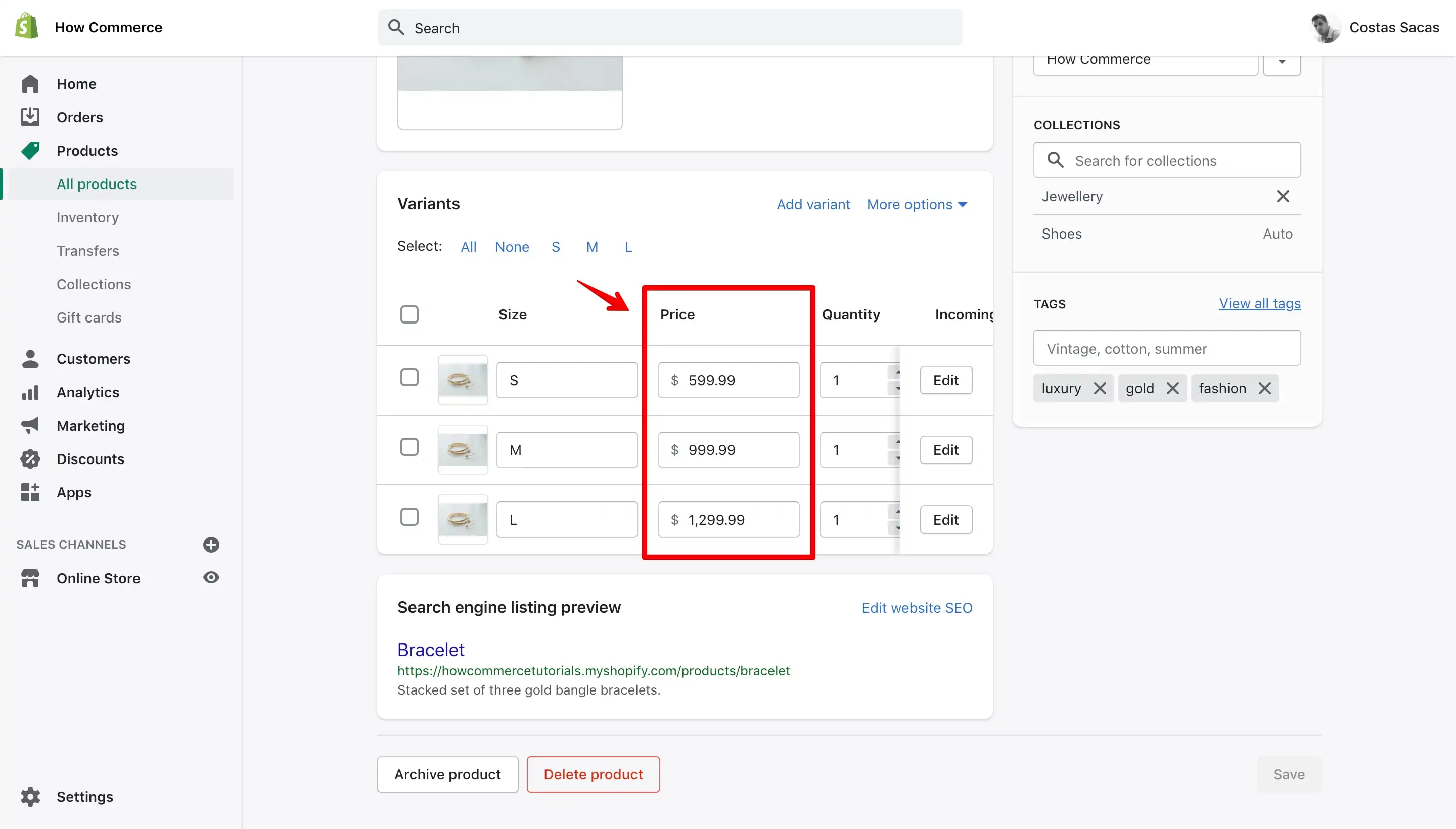
Task: Click the L variant bracelet thumbnail
Action: pos(463,519)
